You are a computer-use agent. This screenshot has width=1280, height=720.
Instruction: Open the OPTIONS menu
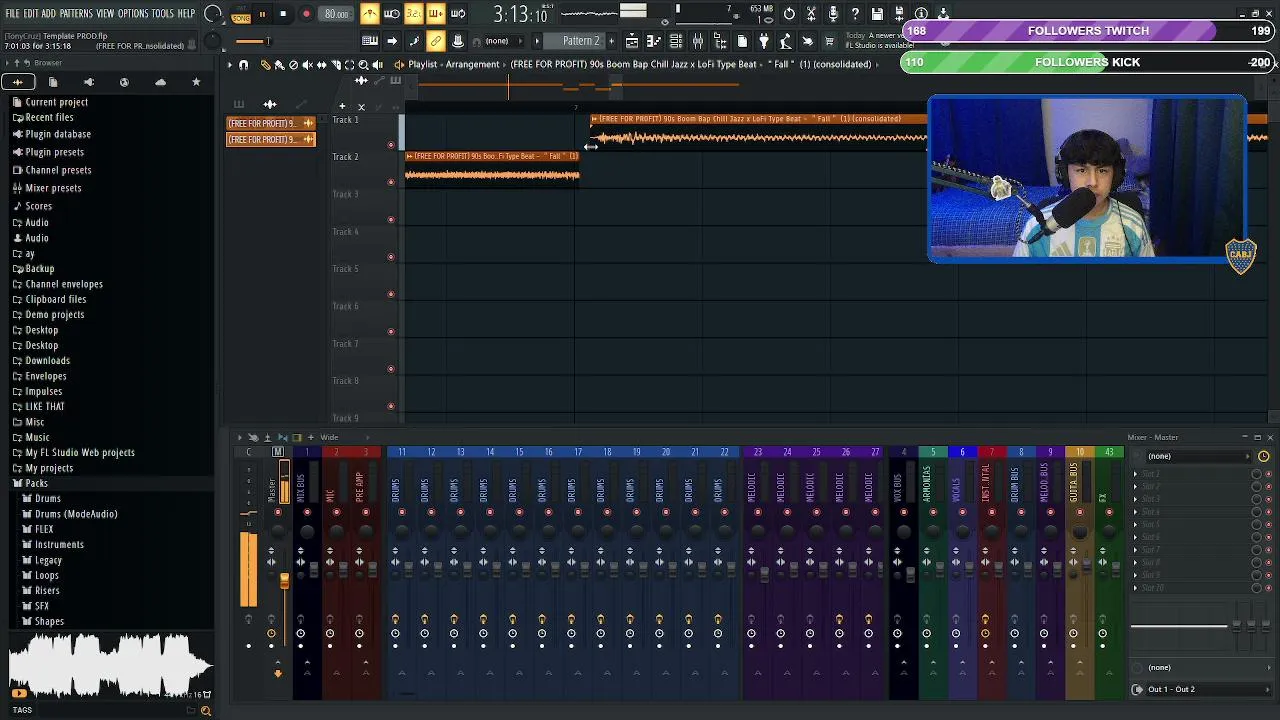(133, 14)
